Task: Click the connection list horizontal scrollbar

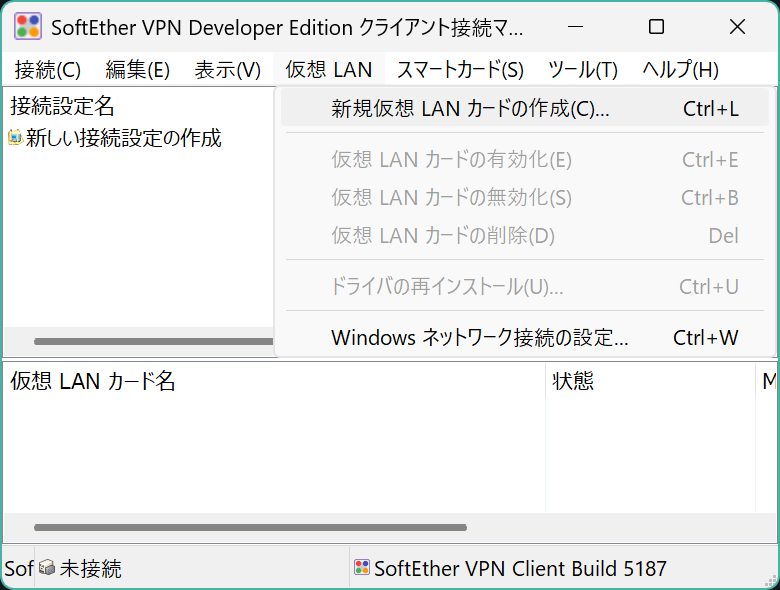Action: (x=150, y=341)
